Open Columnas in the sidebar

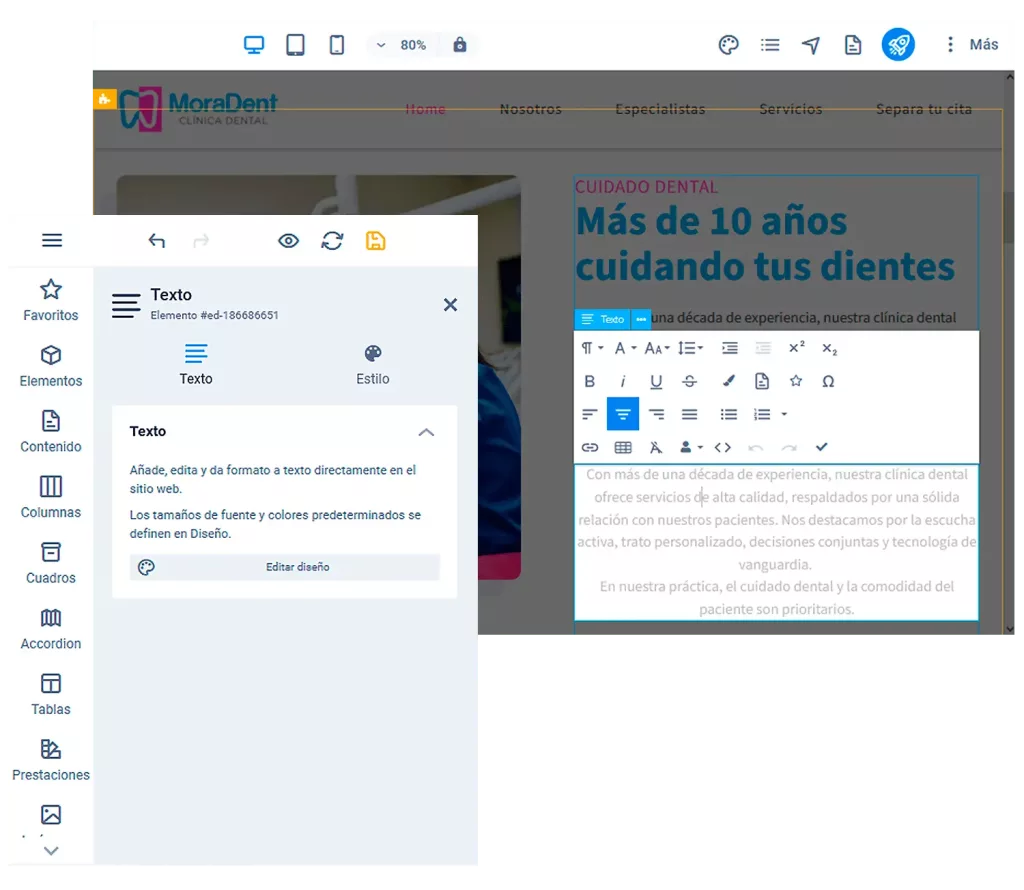51,498
